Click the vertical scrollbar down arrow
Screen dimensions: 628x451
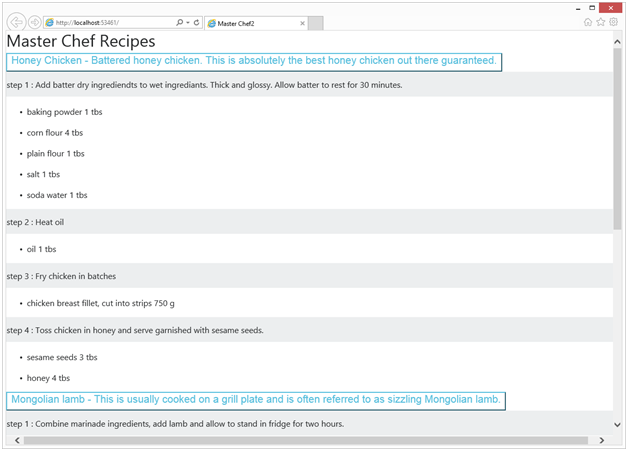[617, 425]
